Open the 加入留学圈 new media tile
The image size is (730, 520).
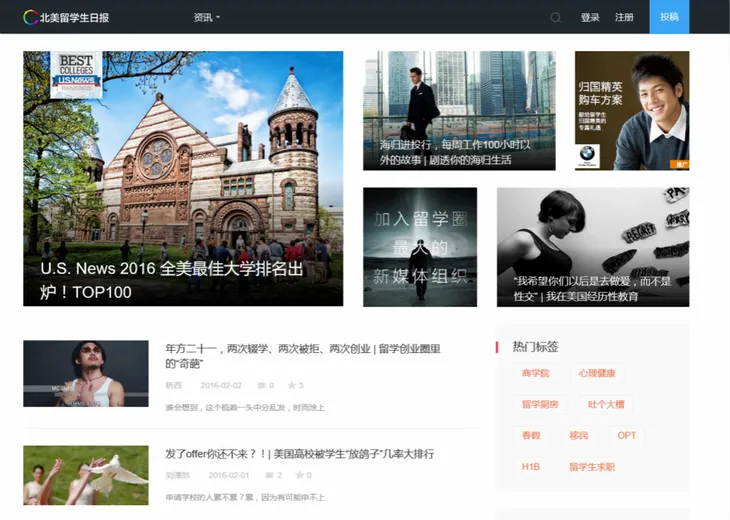pos(419,247)
